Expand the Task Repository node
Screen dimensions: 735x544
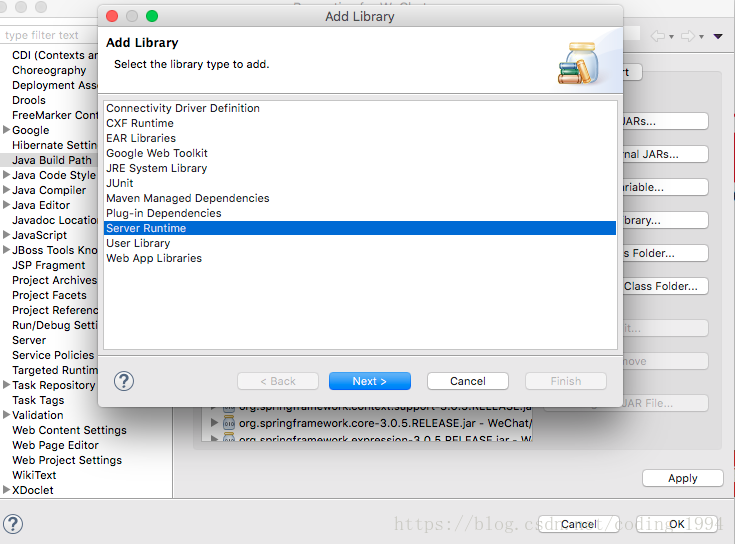click(x=6, y=385)
